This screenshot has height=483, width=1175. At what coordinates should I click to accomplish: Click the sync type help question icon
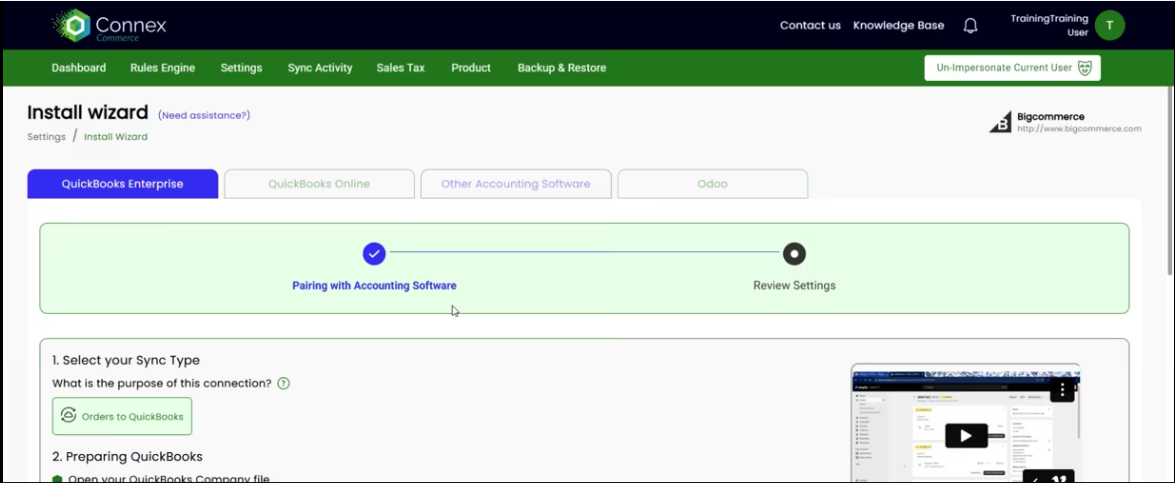283,383
